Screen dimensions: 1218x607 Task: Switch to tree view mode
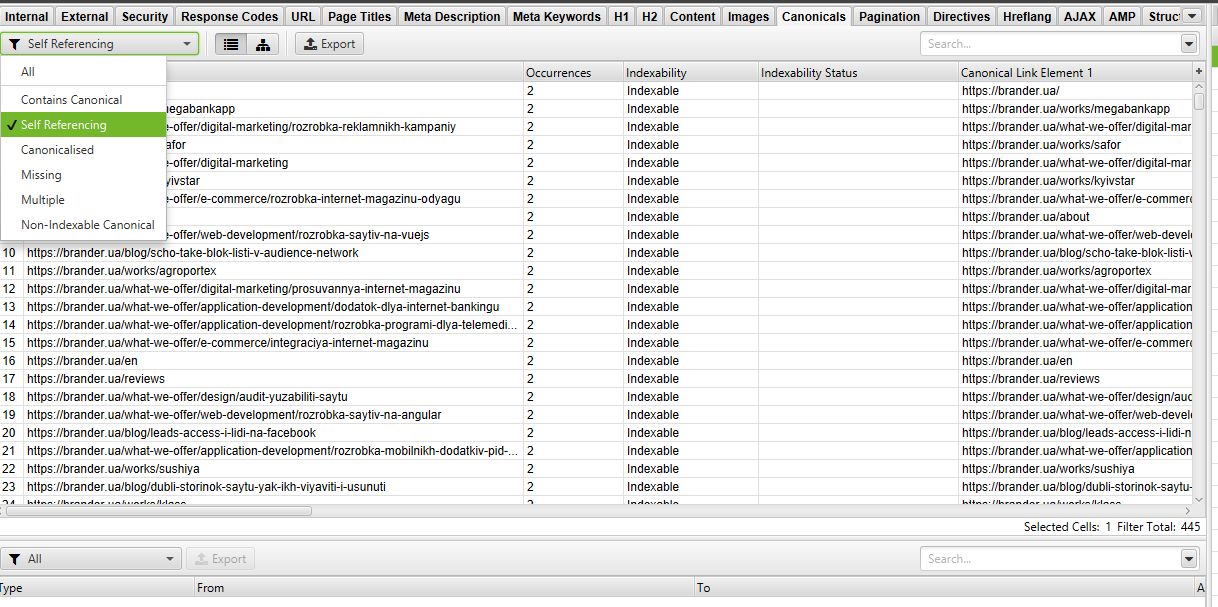tap(262, 44)
